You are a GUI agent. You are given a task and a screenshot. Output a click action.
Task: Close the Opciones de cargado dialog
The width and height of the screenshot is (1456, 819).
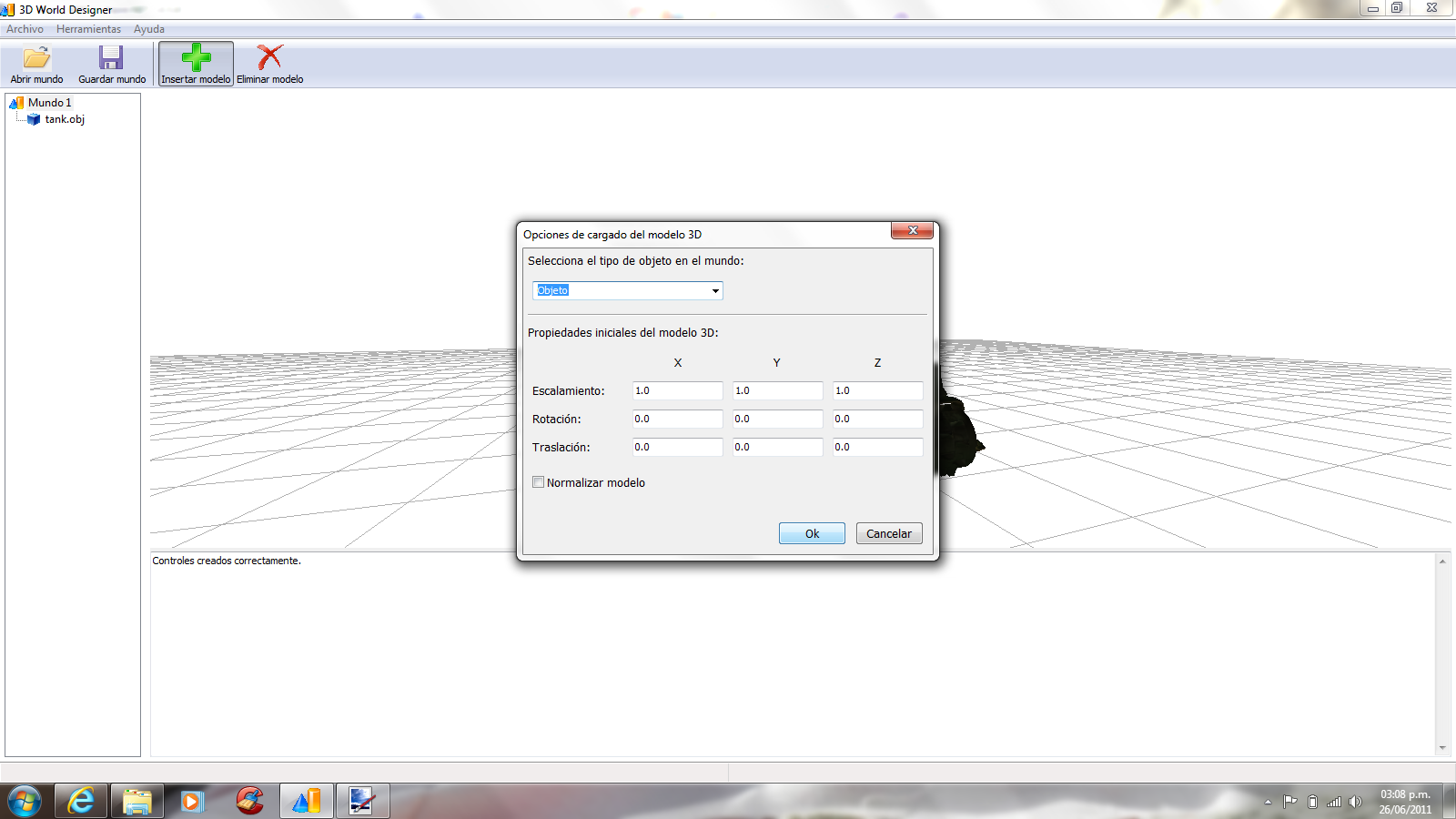point(913,231)
